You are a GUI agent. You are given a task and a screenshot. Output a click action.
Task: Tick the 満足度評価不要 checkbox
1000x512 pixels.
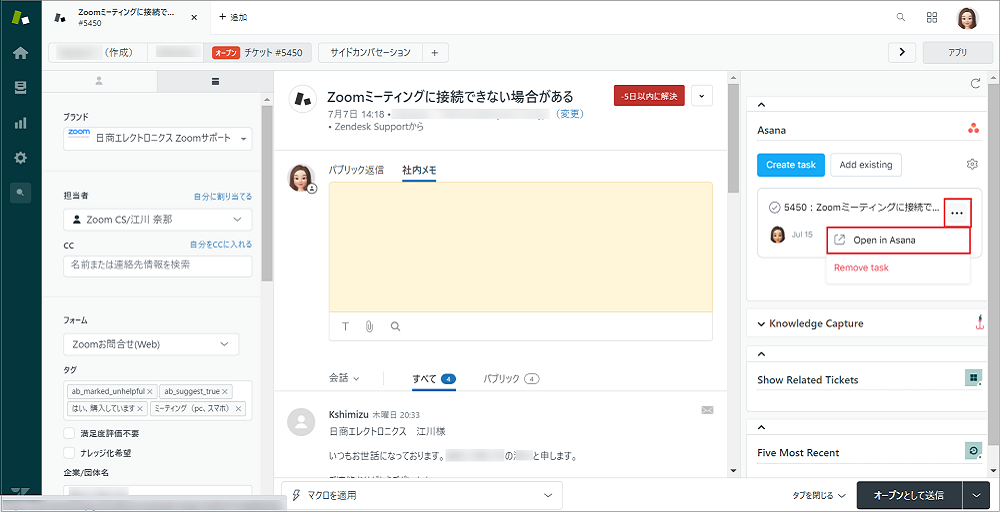69,434
